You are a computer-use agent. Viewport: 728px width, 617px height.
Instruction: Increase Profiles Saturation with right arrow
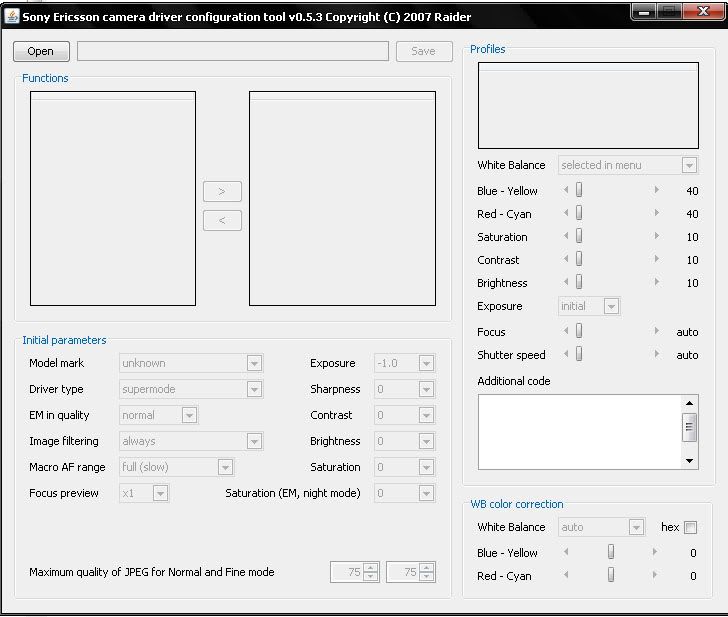click(656, 236)
